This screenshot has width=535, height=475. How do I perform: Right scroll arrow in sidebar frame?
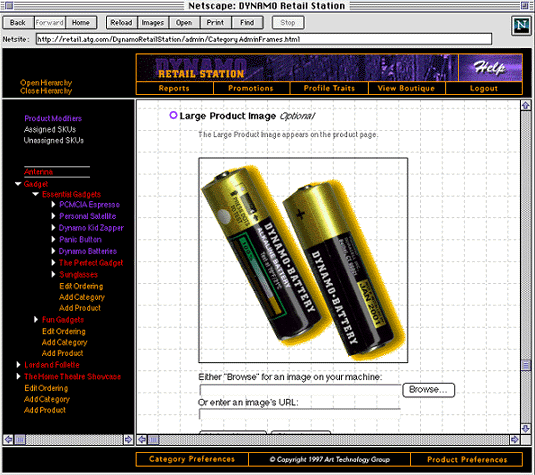[128, 439]
